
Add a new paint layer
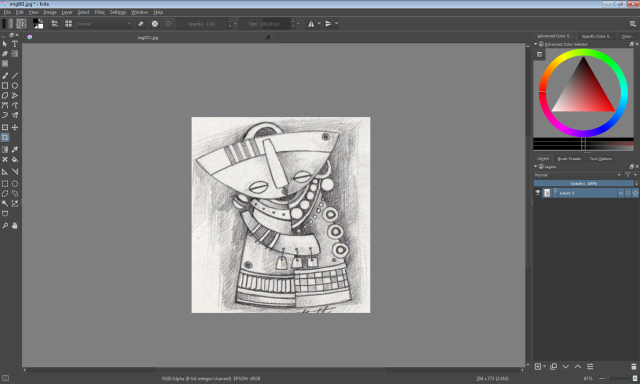coord(538,366)
